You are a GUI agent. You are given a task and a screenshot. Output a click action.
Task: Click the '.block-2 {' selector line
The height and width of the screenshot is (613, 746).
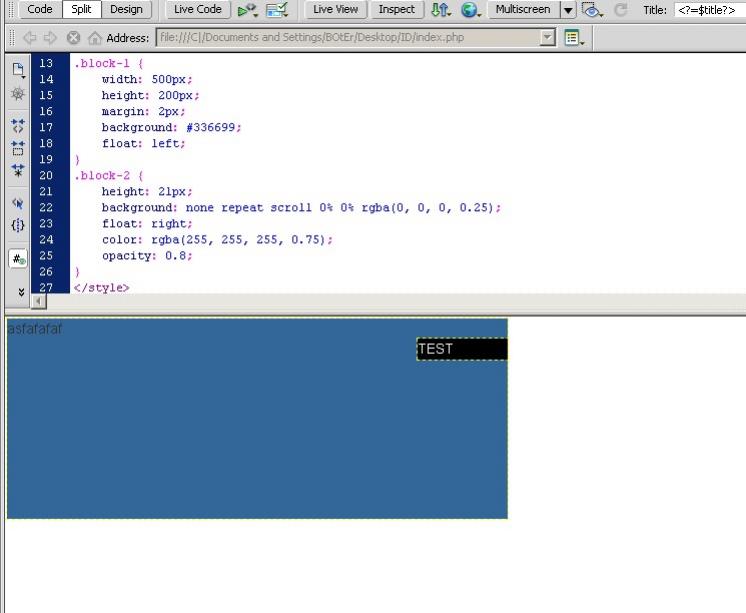[108, 176]
